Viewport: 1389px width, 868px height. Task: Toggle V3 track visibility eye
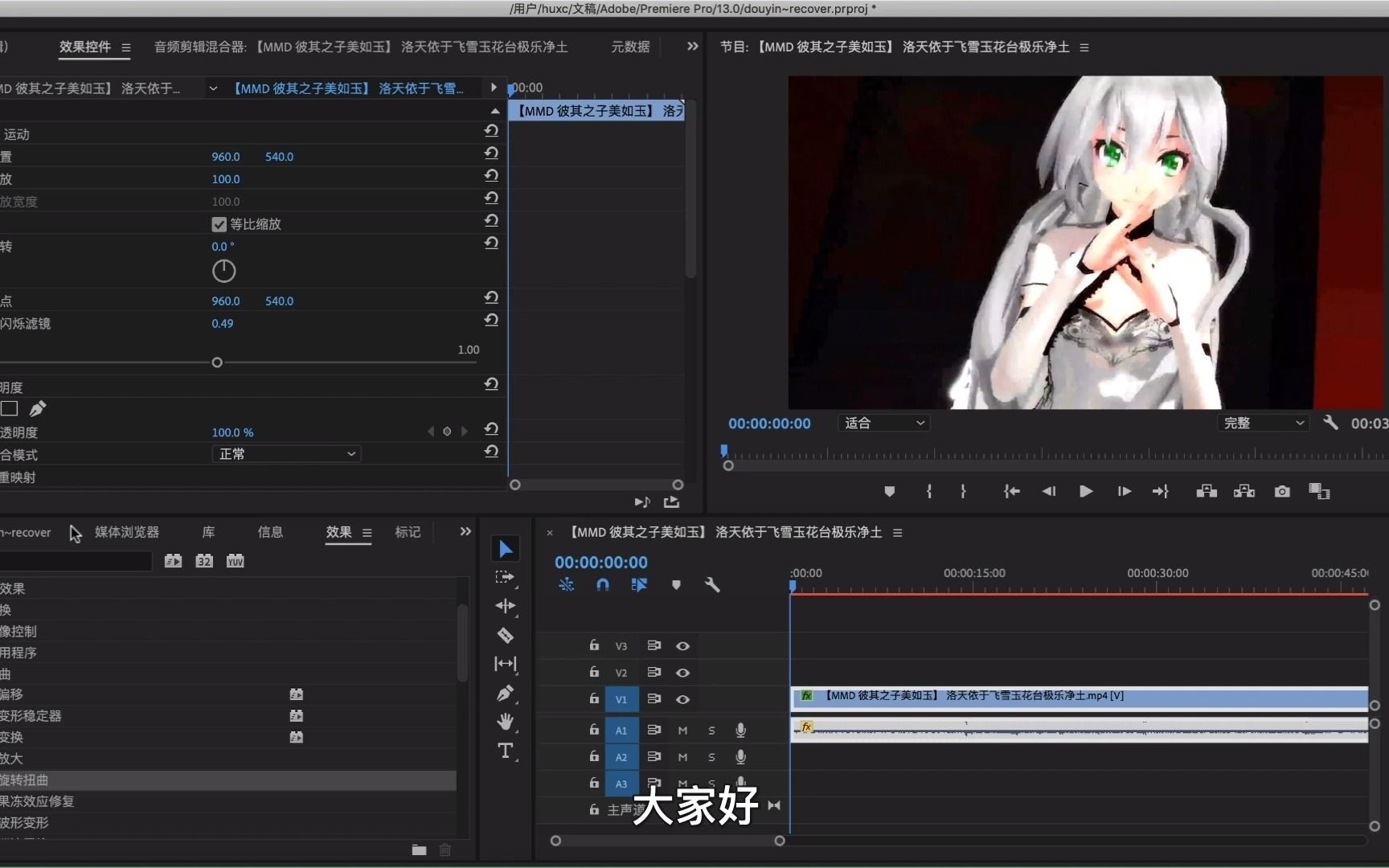pyautogui.click(x=682, y=646)
